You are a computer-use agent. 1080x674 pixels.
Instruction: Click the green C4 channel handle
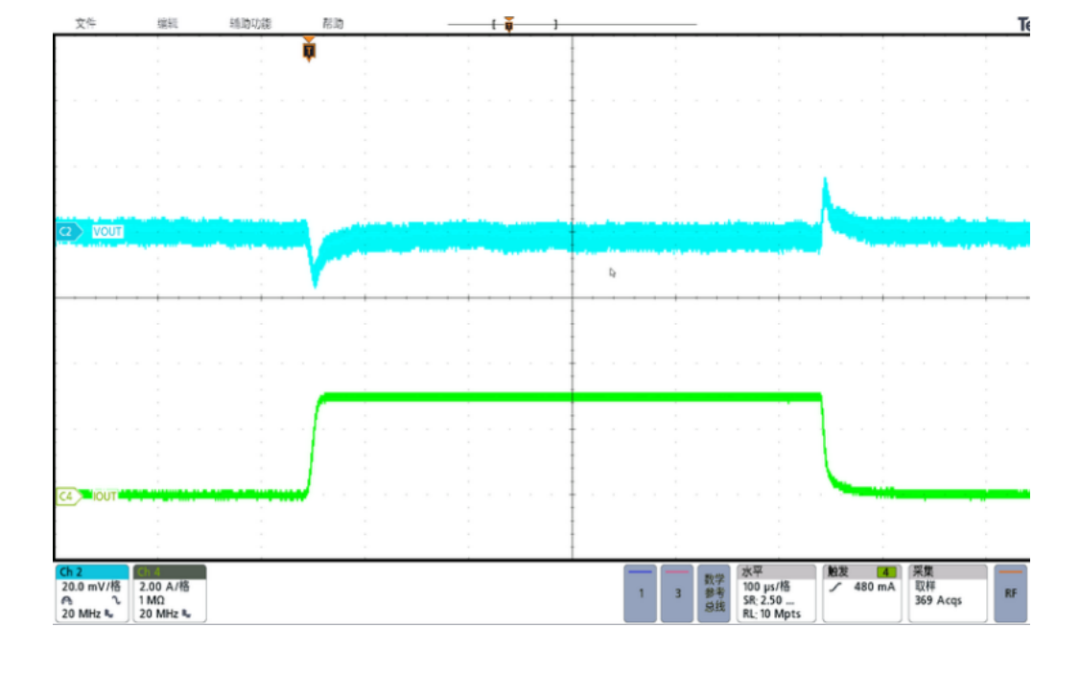point(68,495)
